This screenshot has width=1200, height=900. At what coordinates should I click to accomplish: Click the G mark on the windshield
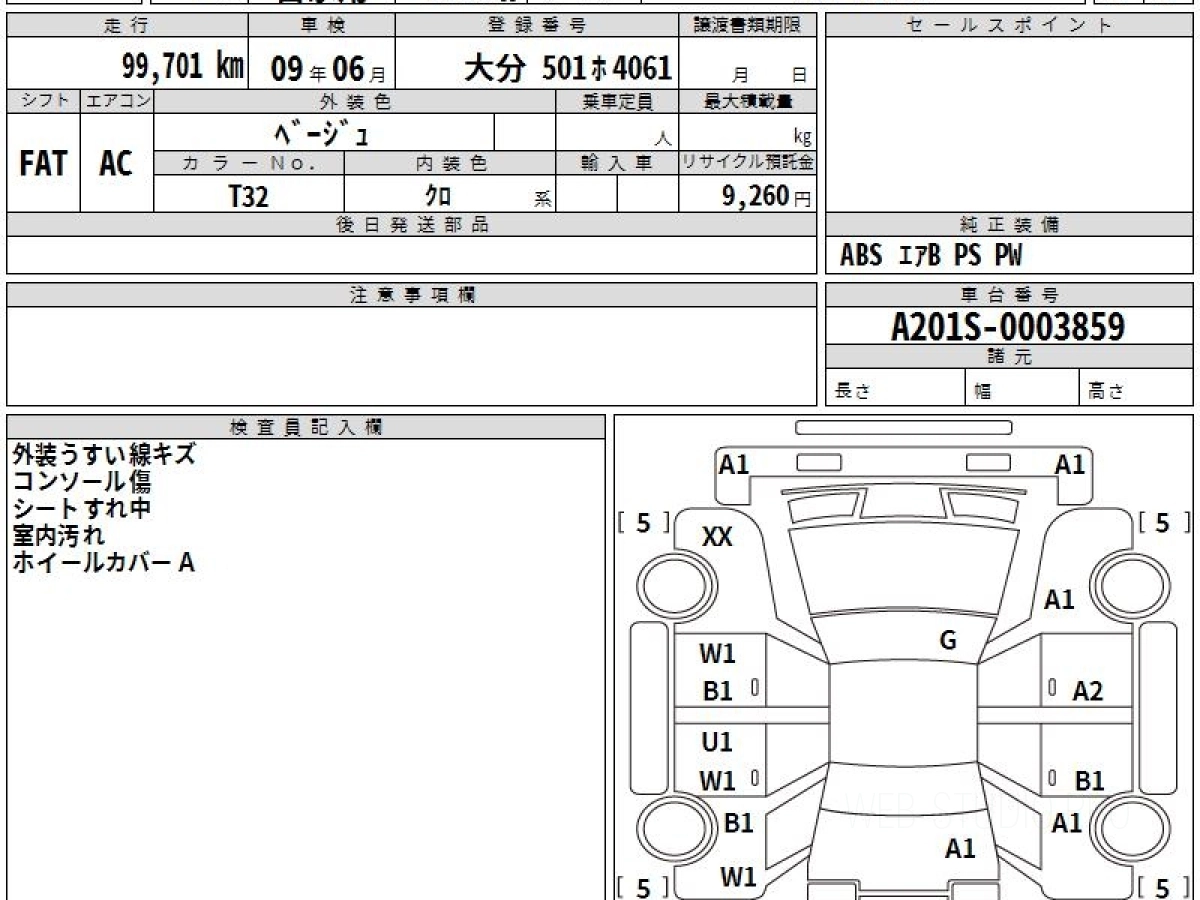pyautogui.click(x=948, y=641)
